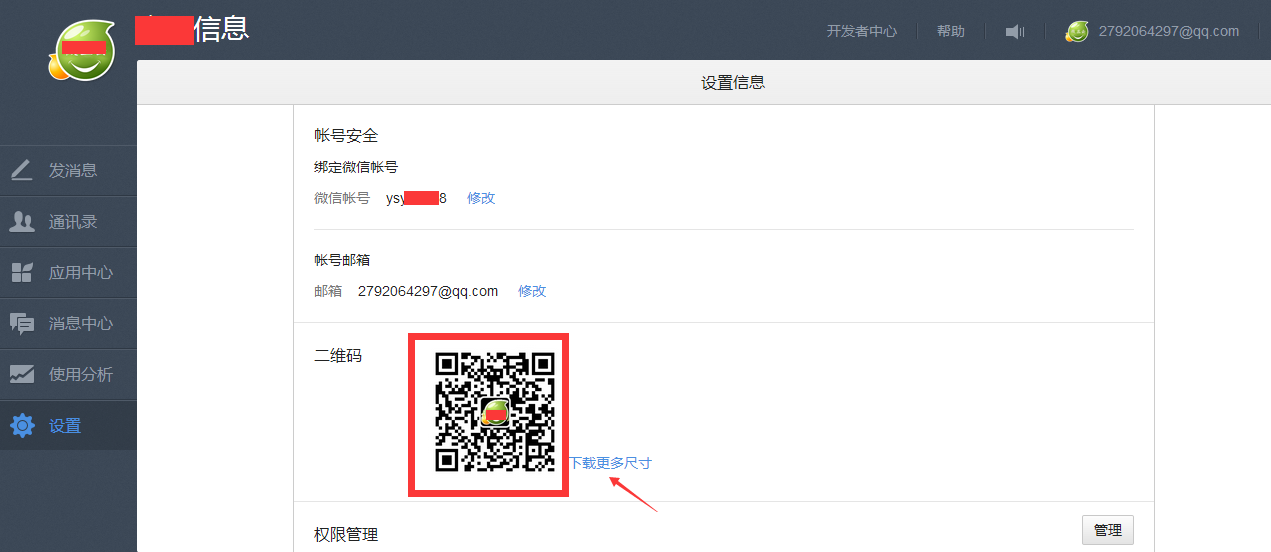The height and width of the screenshot is (552, 1271).
Task: Click the speaker announcement icon in header
Action: (1015, 32)
